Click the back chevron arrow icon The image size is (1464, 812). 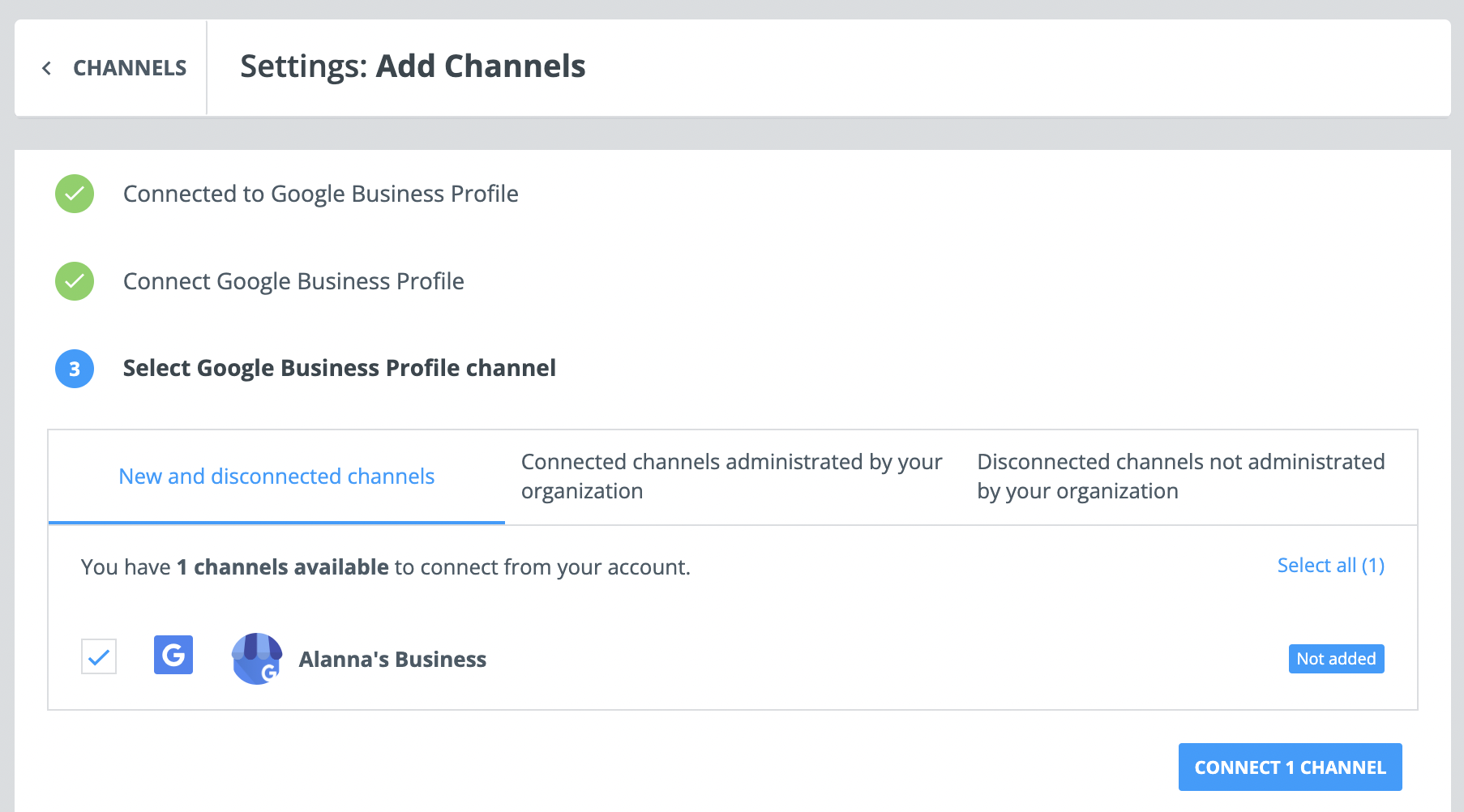pos(47,68)
